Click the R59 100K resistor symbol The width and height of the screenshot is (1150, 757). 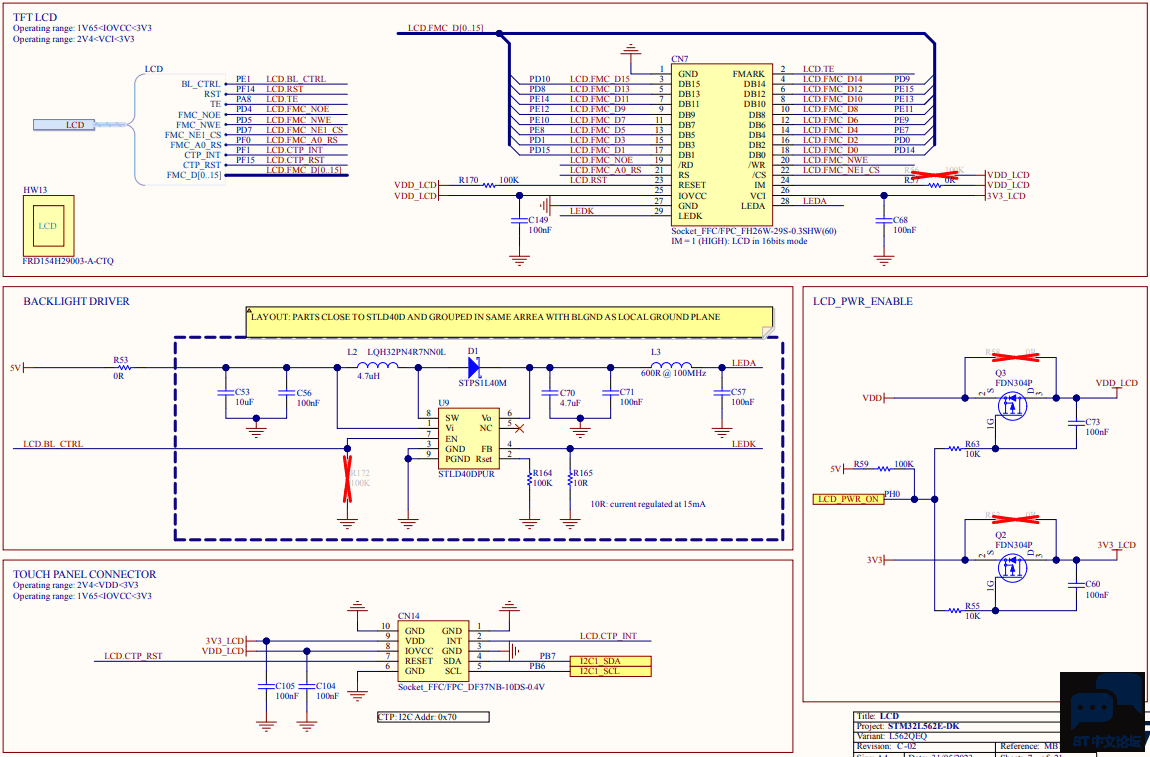tap(884, 469)
